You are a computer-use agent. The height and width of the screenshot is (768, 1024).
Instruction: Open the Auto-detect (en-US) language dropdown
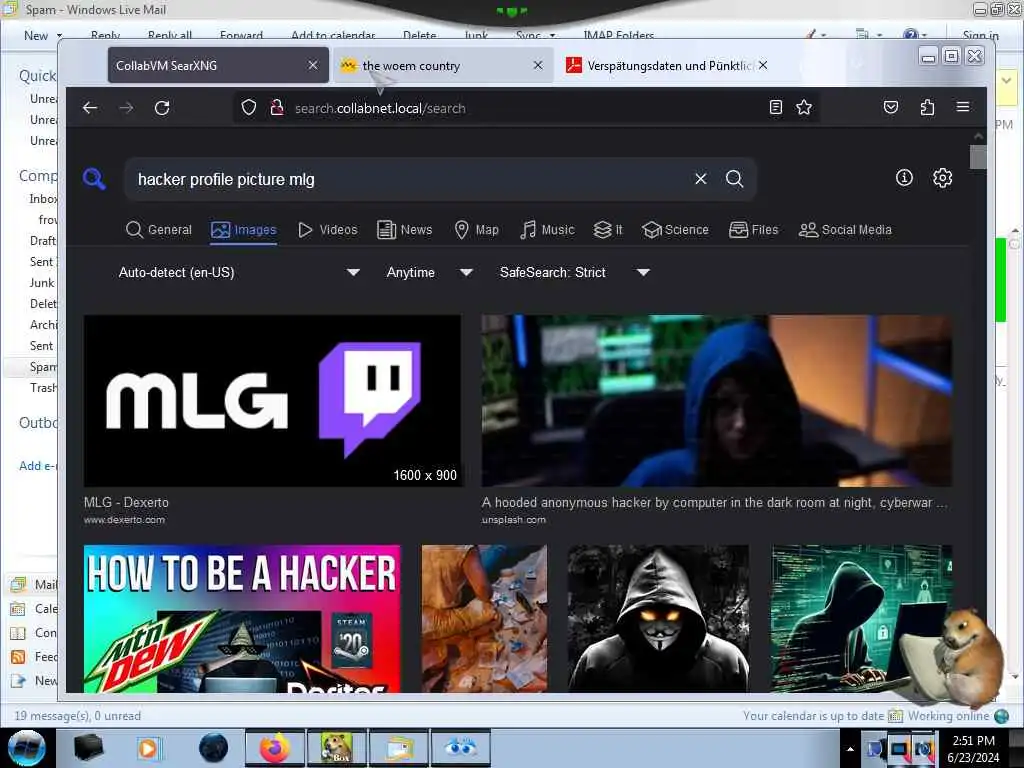click(239, 272)
